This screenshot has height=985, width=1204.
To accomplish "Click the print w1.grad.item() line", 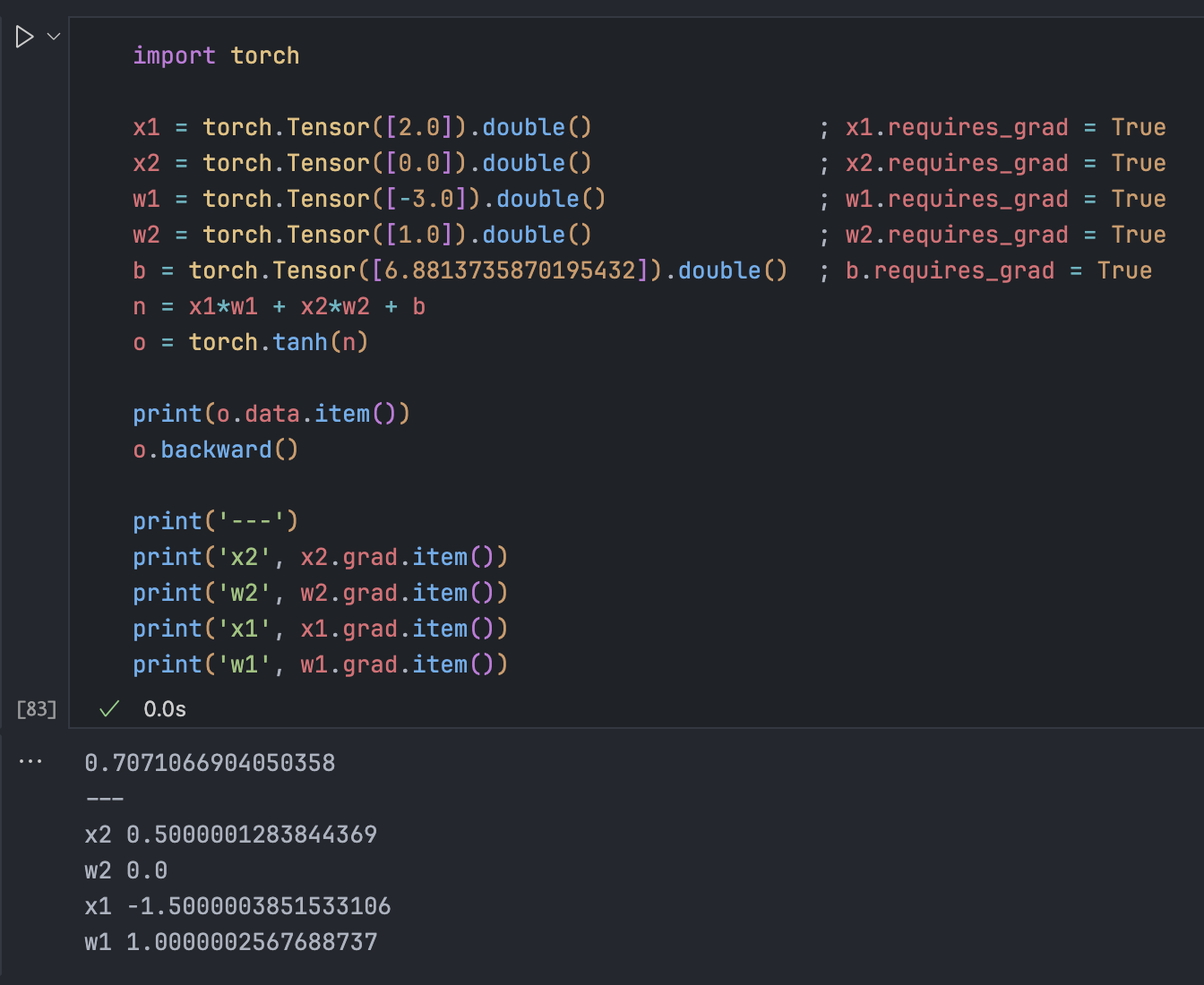I will pyautogui.click(x=320, y=664).
